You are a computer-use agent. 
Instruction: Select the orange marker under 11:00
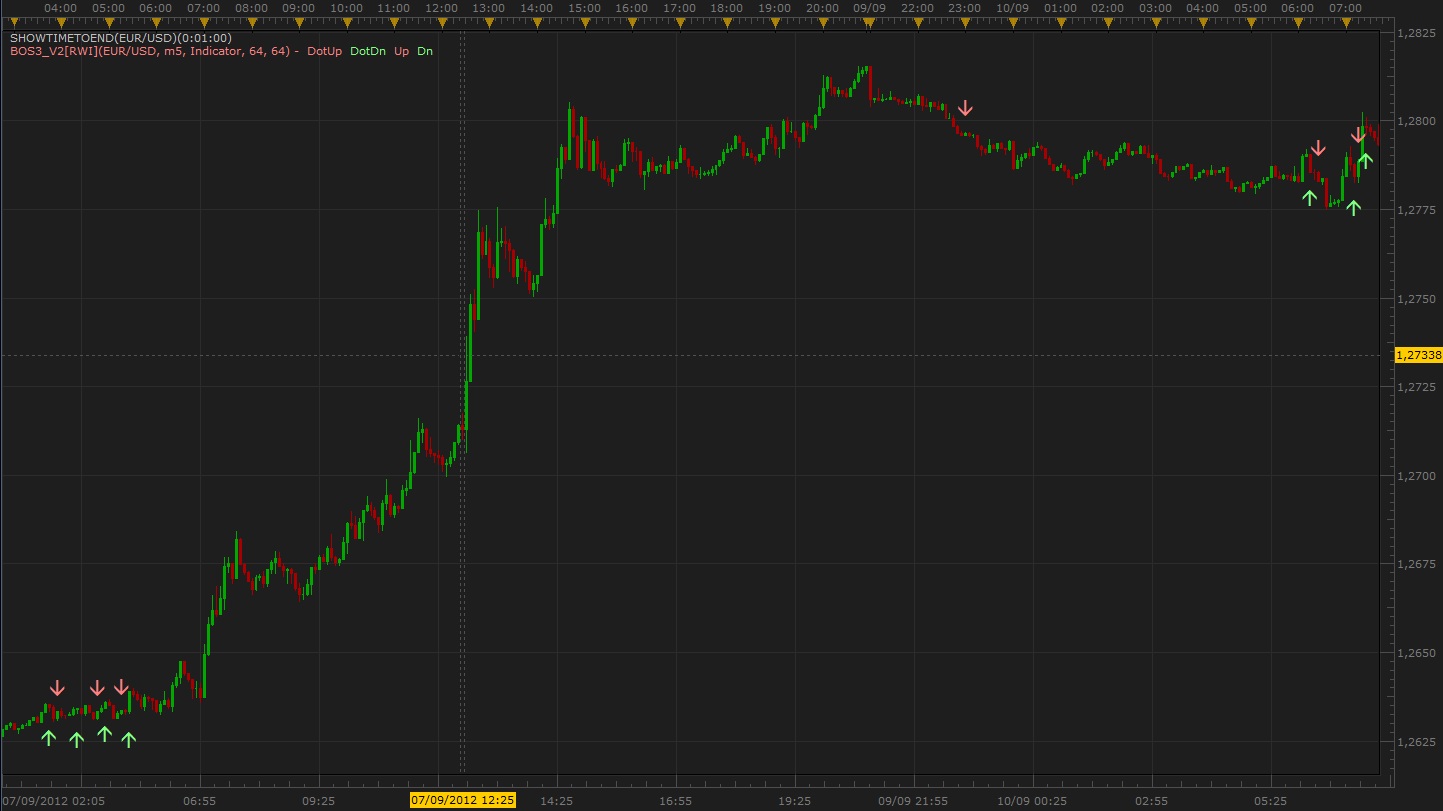pos(394,21)
